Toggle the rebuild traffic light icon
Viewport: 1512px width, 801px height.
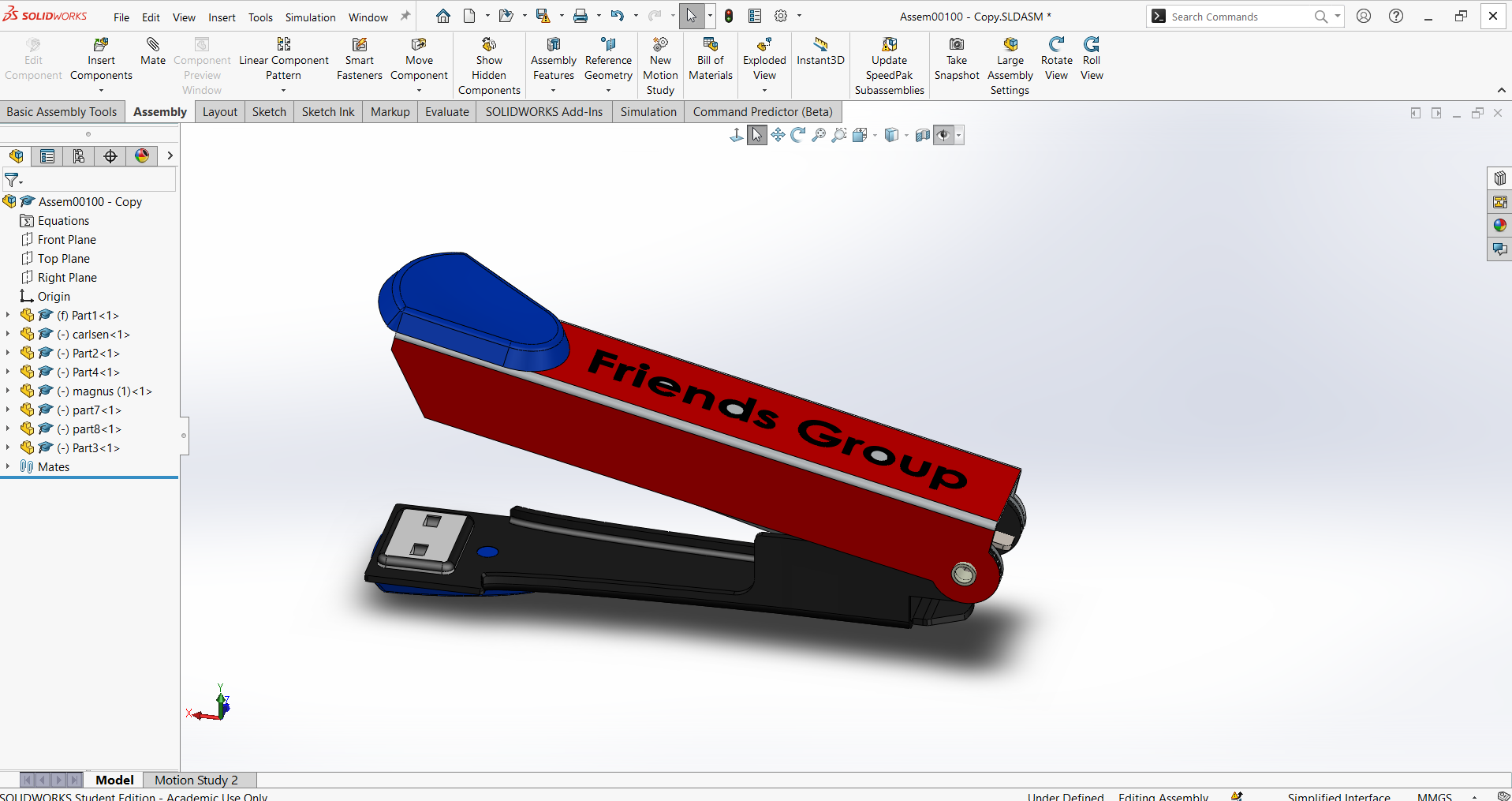729,16
